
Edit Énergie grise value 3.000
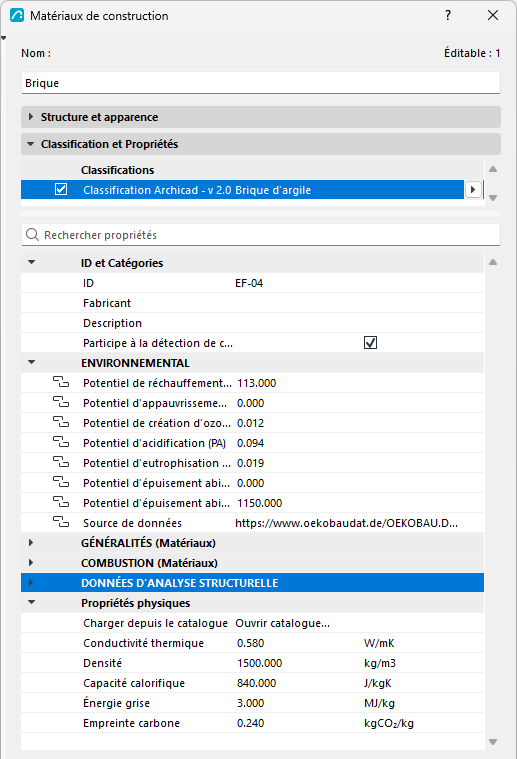[250, 703]
